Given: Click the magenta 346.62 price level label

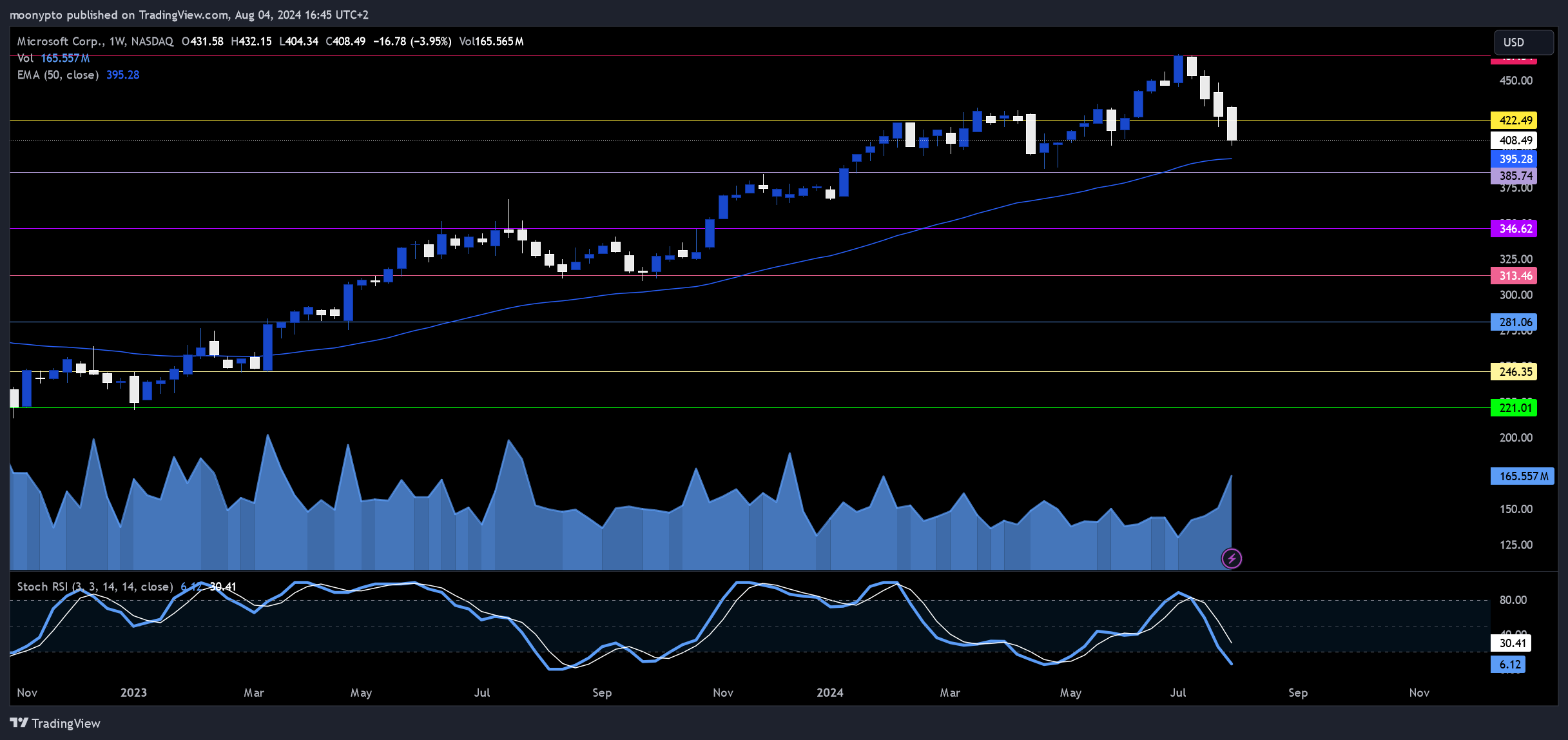Looking at the screenshot, I should [x=1514, y=228].
